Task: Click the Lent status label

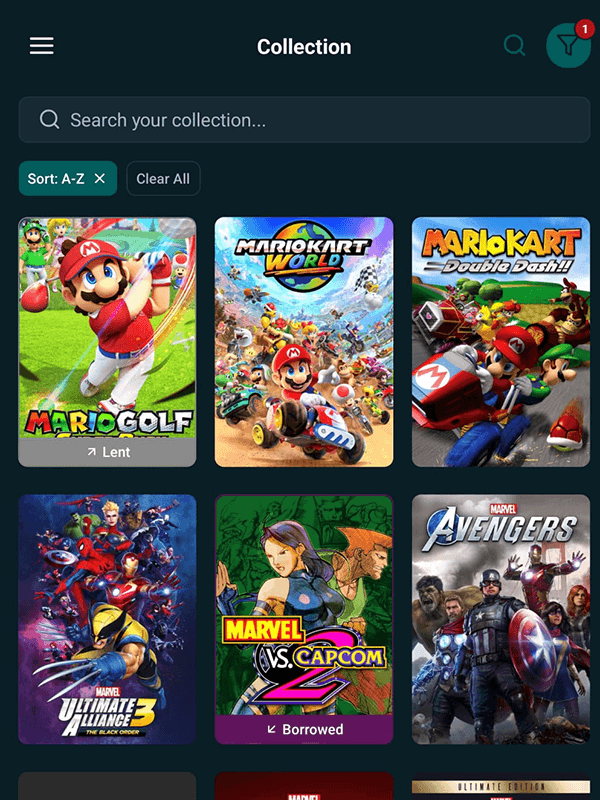Action: click(116, 453)
